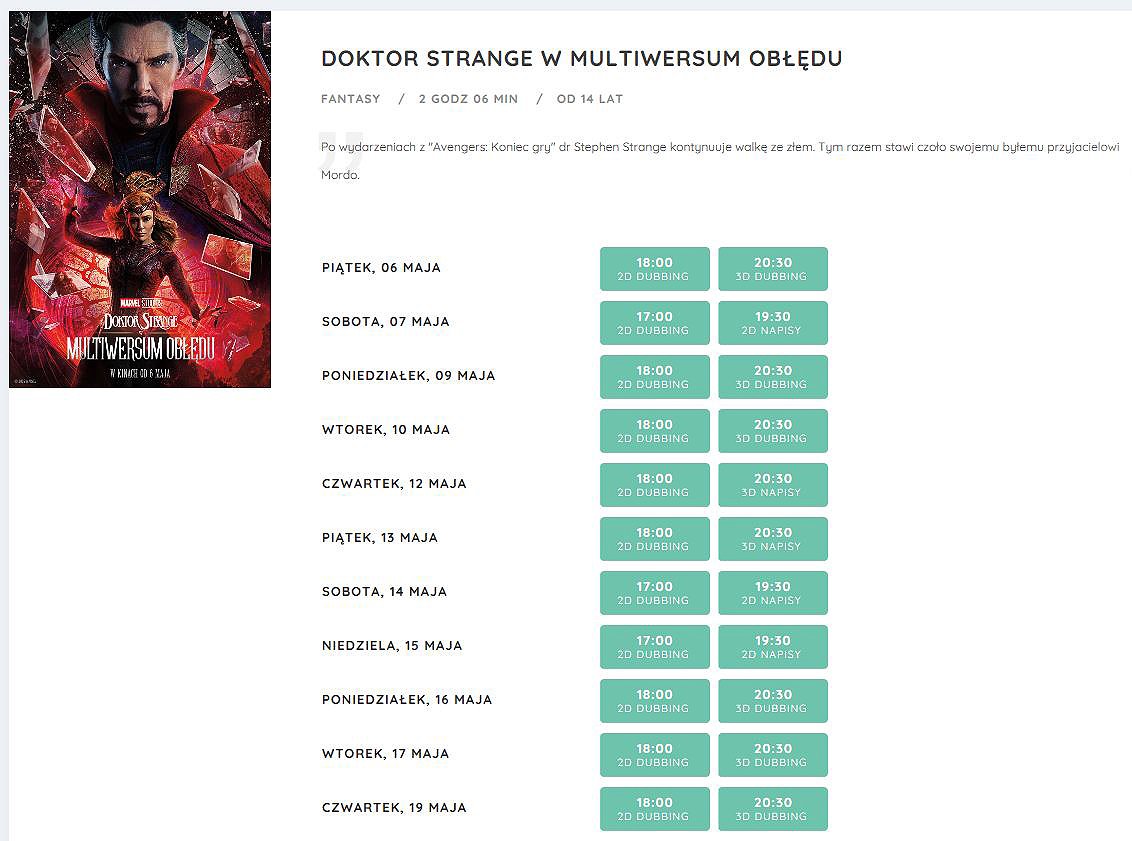1132x841 pixels.
Task: Book Monday 09 May 20:30 3D dubbing
Action: coord(772,377)
